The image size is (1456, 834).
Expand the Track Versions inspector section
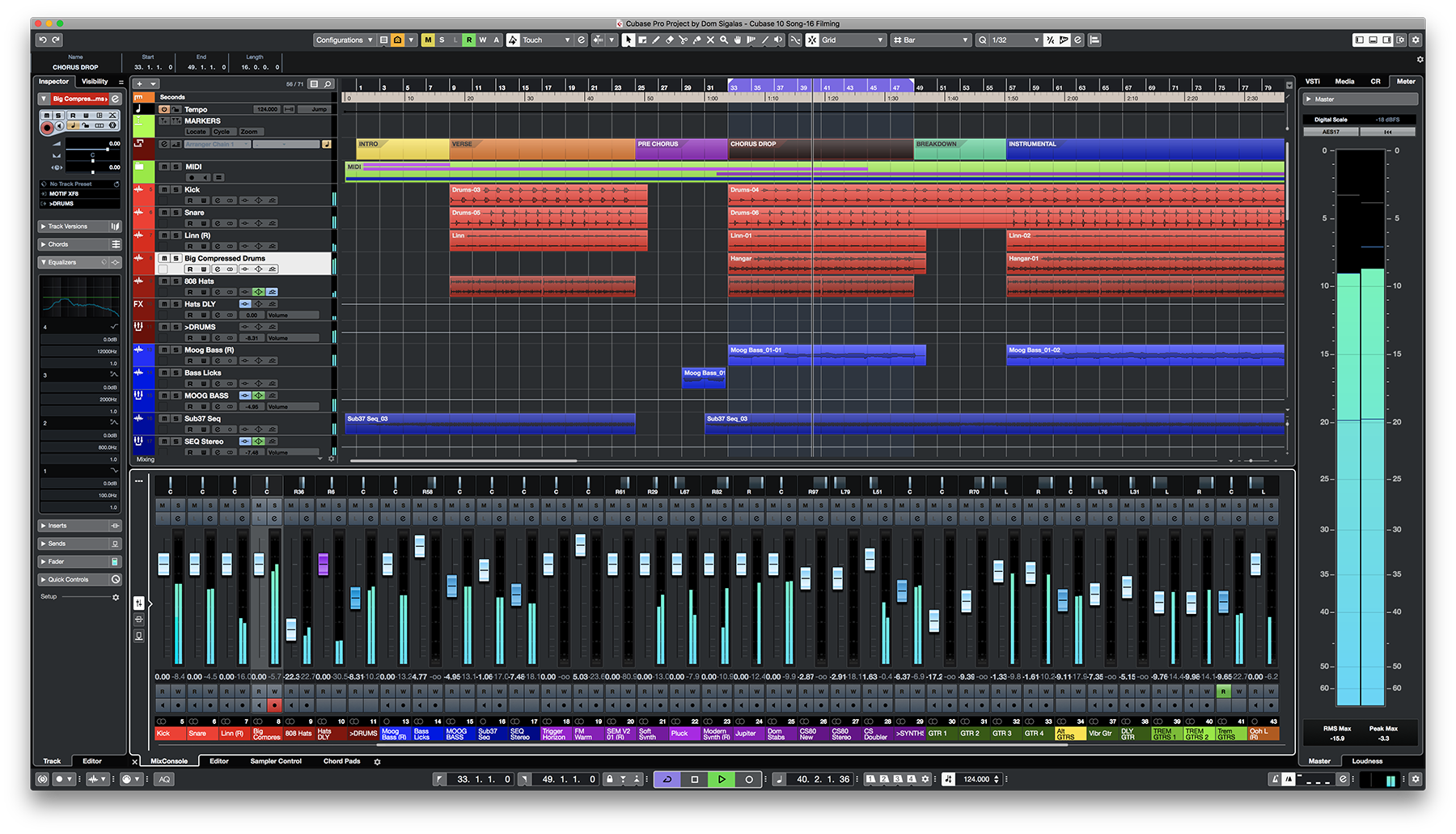(80, 226)
